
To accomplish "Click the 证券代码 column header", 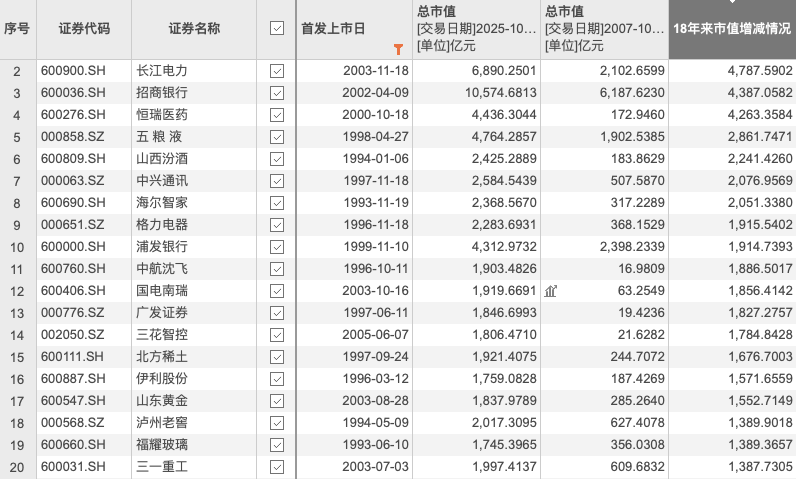I will (x=84, y=29).
